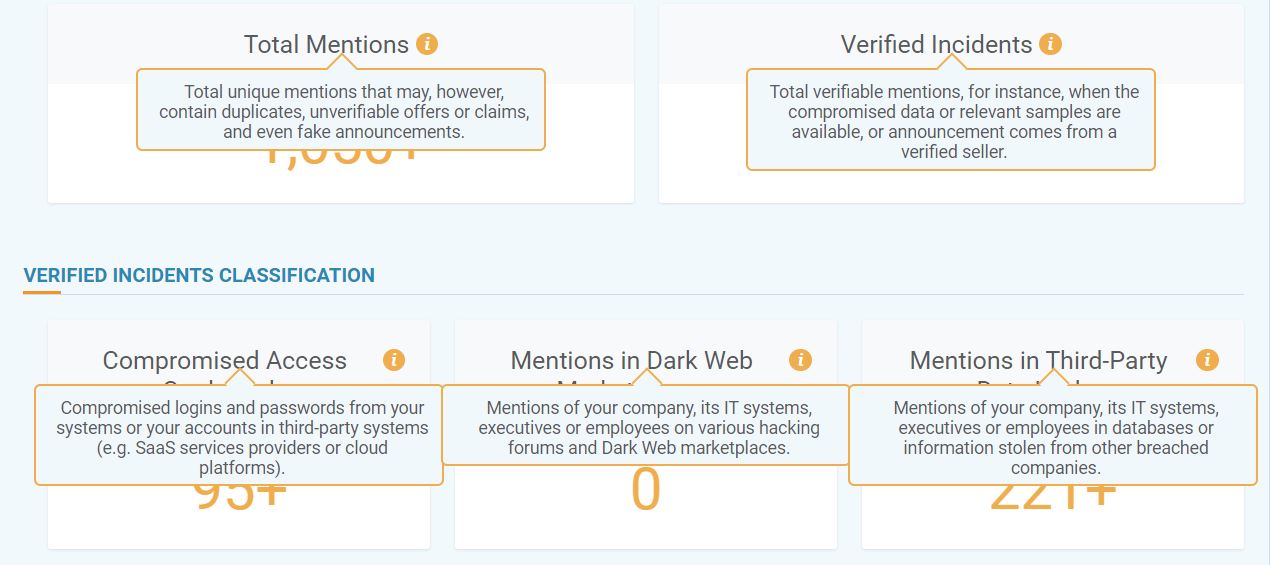The height and width of the screenshot is (565, 1270).
Task: Click the tooltip about compromised logins and passwords
Action: (x=239, y=435)
